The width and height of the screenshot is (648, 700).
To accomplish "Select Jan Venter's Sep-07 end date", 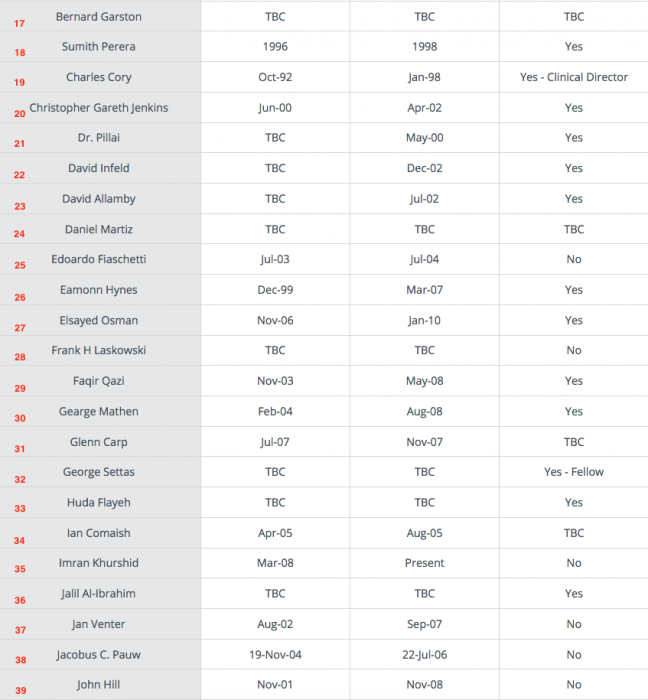I will (424, 625).
